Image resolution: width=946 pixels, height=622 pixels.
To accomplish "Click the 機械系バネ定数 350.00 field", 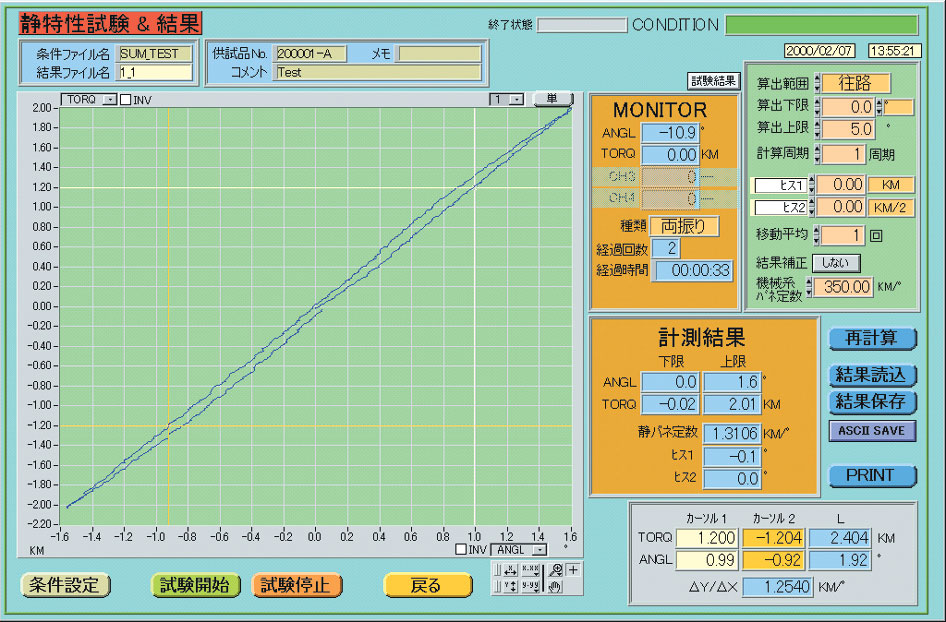I will pos(843,287).
